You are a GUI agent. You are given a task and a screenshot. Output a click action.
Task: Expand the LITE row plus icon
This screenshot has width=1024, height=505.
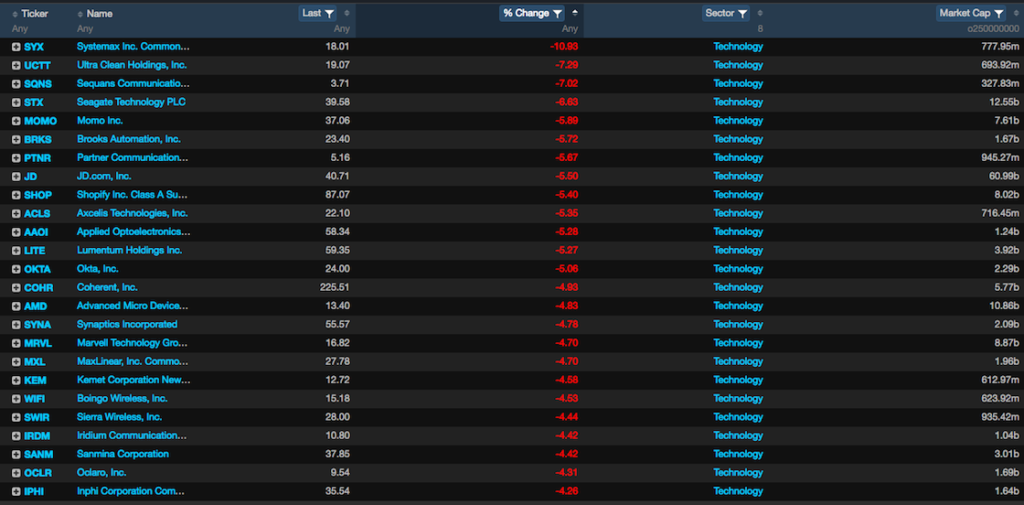[16, 250]
